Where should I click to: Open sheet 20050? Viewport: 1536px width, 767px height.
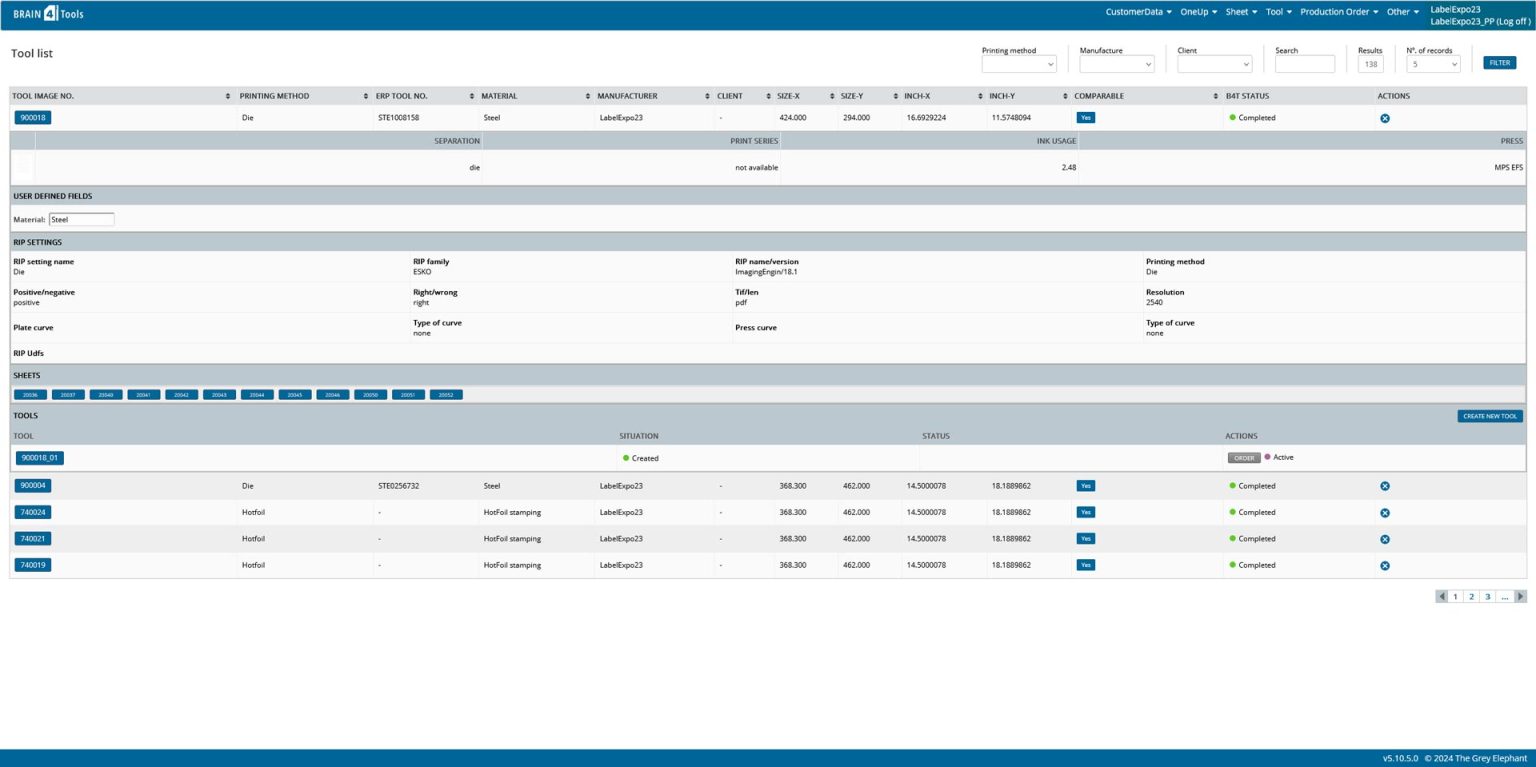coord(371,395)
